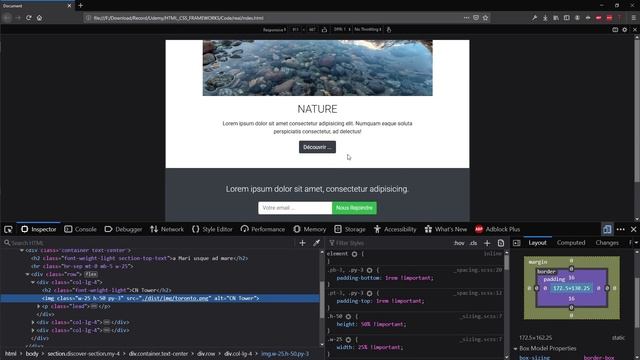The height and width of the screenshot is (360, 640).
Task: Open devtools customize menu (three dots)
Action: coord(620,229)
